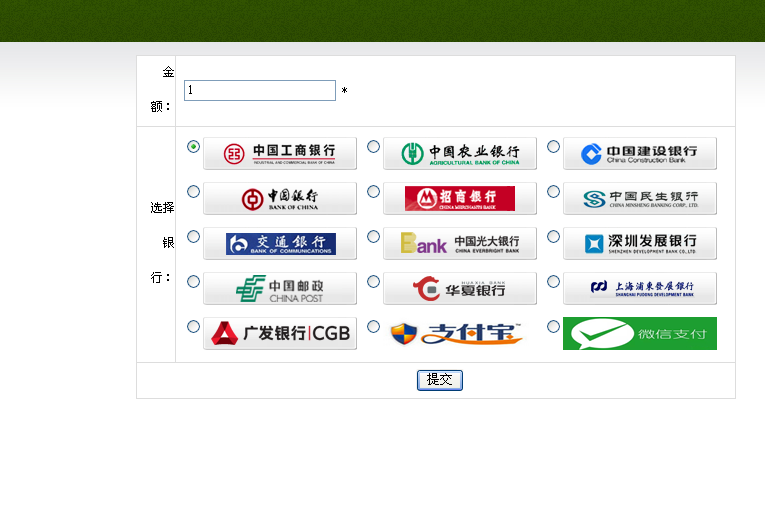The image size is (765, 524).
Task: Select the China Everbright Bank radio button
Action: (373, 236)
